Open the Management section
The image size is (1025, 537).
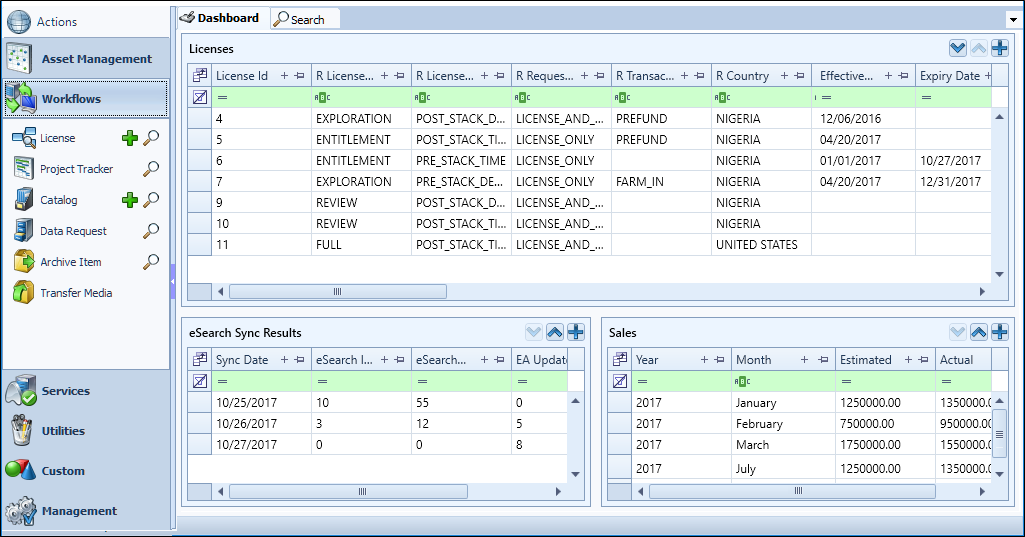point(86,511)
